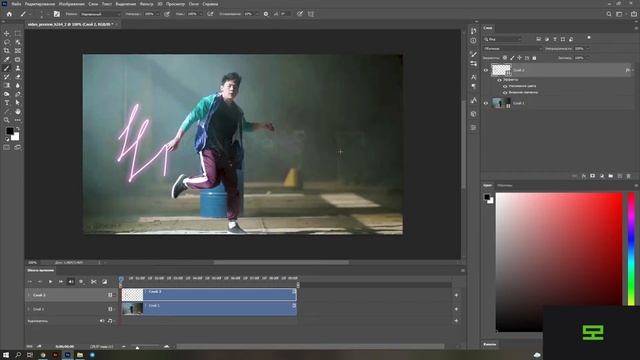The height and width of the screenshot is (360, 640).
Task: Open brush opacity value dropdown
Action: coord(158,14)
